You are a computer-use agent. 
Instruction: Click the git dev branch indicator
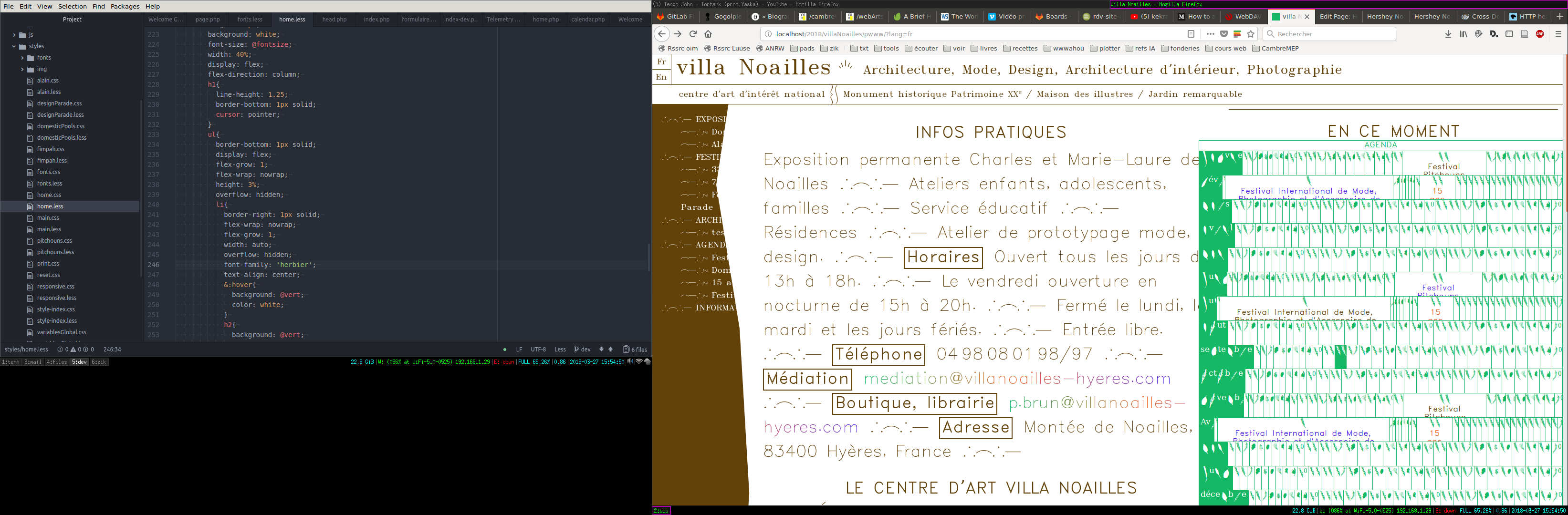coord(583,350)
